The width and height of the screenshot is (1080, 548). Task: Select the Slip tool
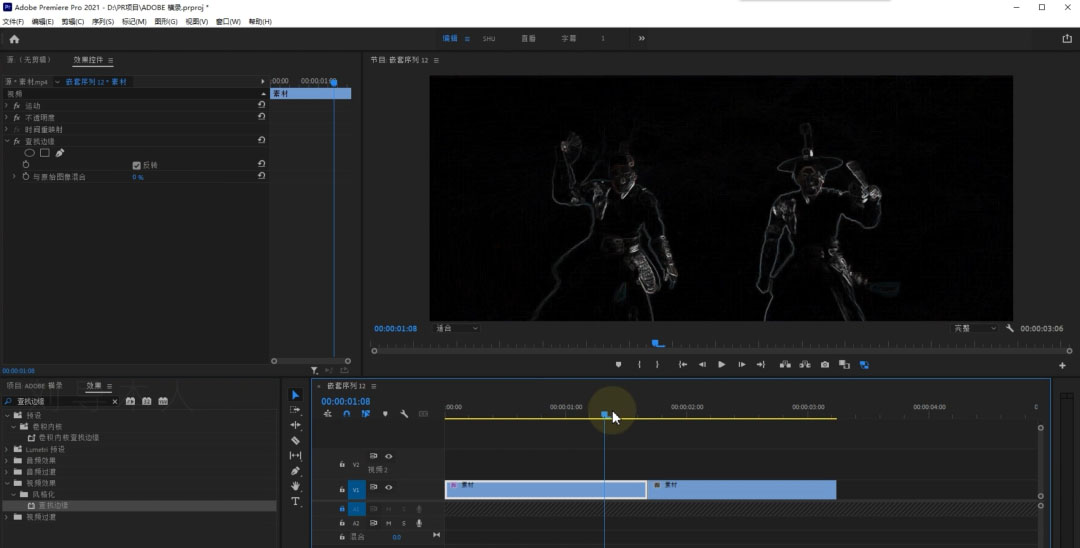pyautogui.click(x=295, y=456)
